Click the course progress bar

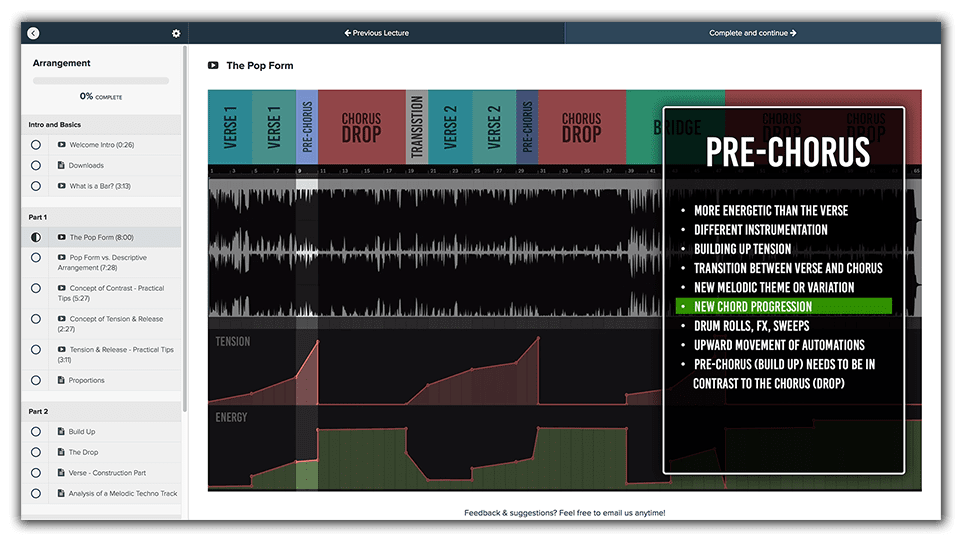coord(101,81)
